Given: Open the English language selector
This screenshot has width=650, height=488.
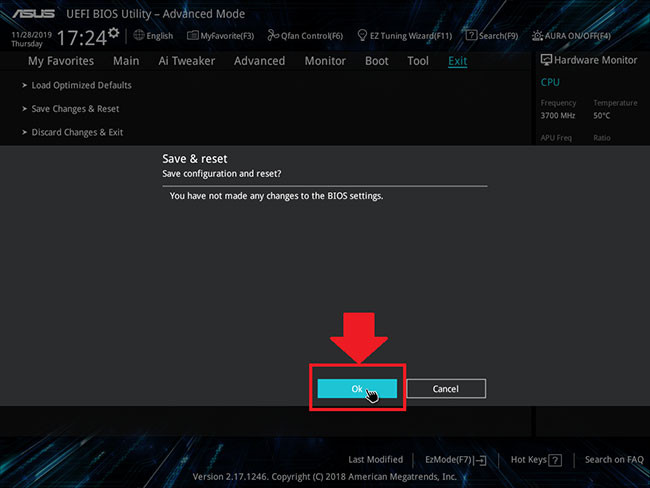Looking at the screenshot, I should (x=153, y=36).
